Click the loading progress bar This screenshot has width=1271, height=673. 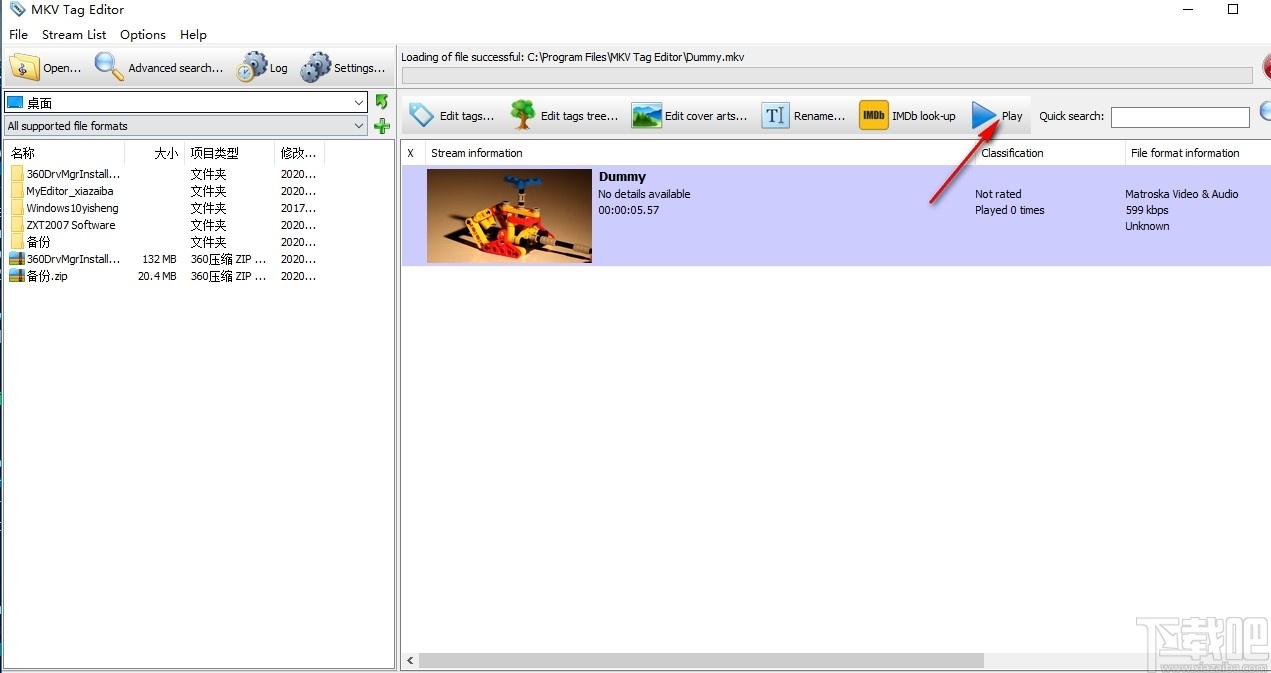[827, 75]
